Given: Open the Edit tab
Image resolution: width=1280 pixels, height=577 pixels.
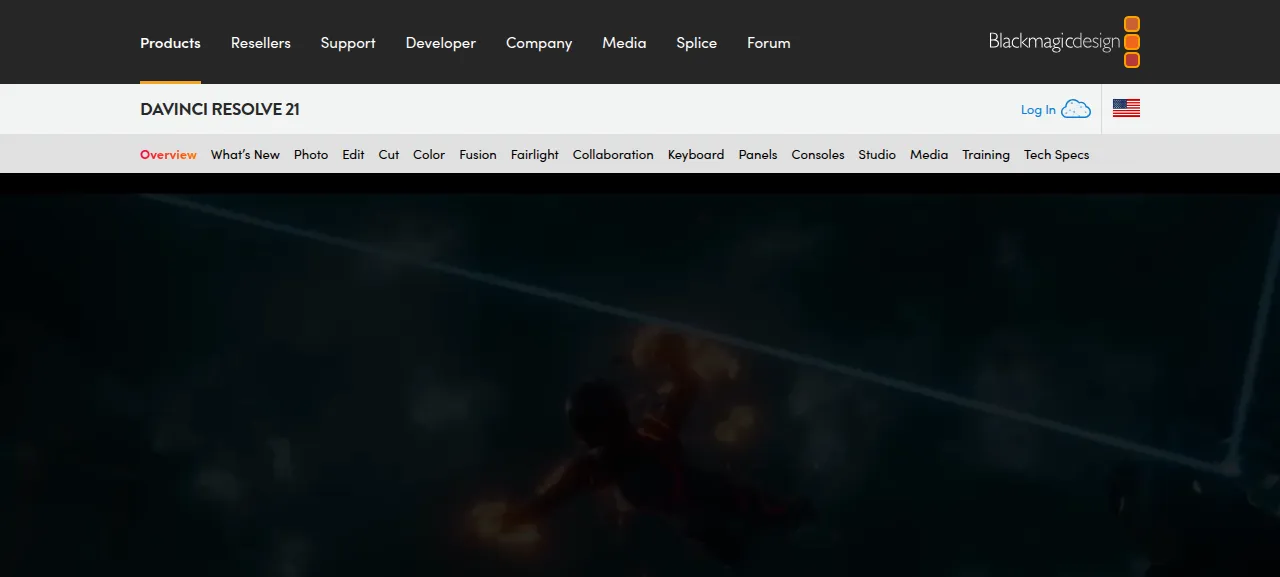Looking at the screenshot, I should [x=353, y=154].
